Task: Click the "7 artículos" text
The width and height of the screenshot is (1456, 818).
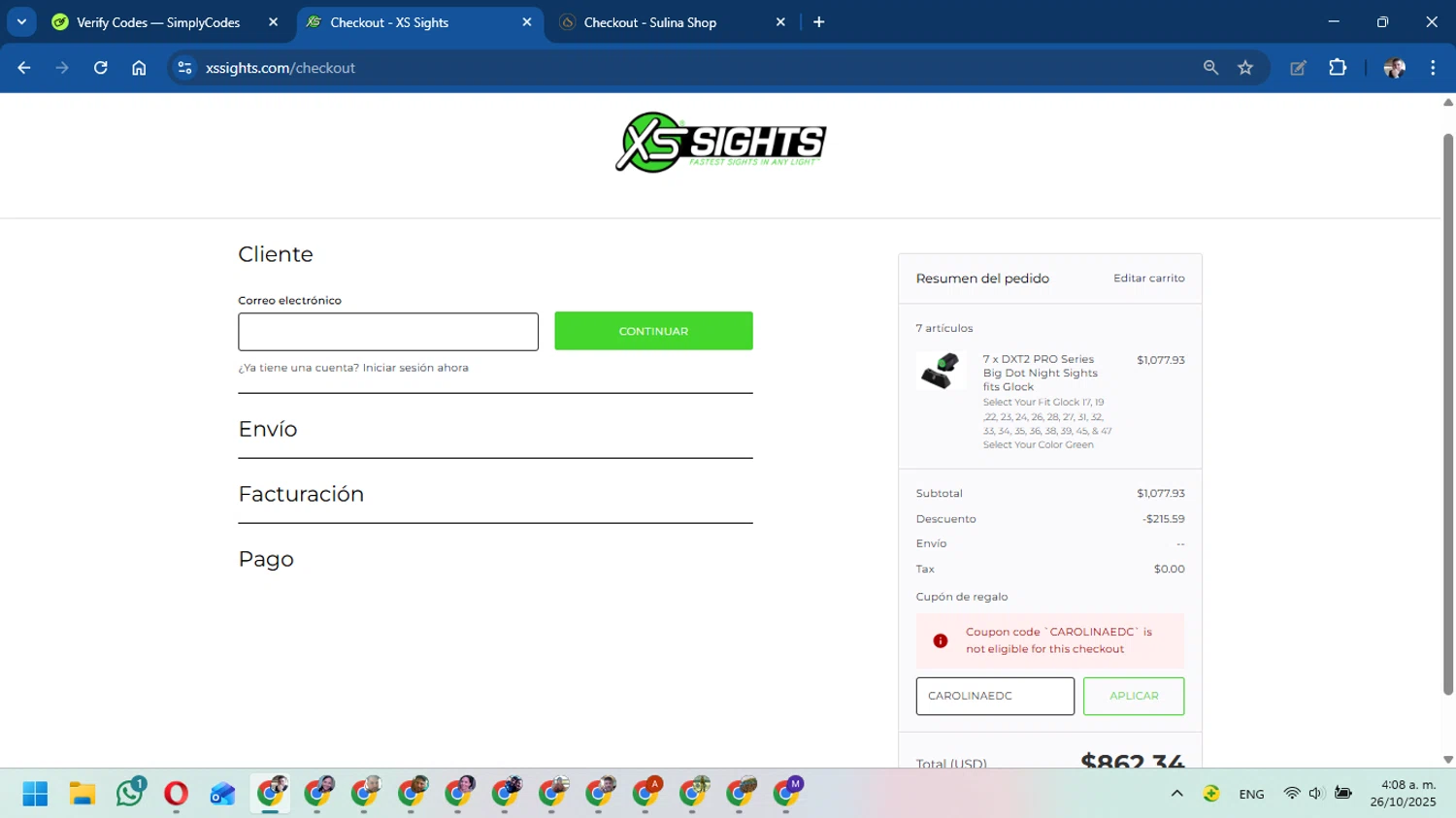Action: (x=944, y=328)
